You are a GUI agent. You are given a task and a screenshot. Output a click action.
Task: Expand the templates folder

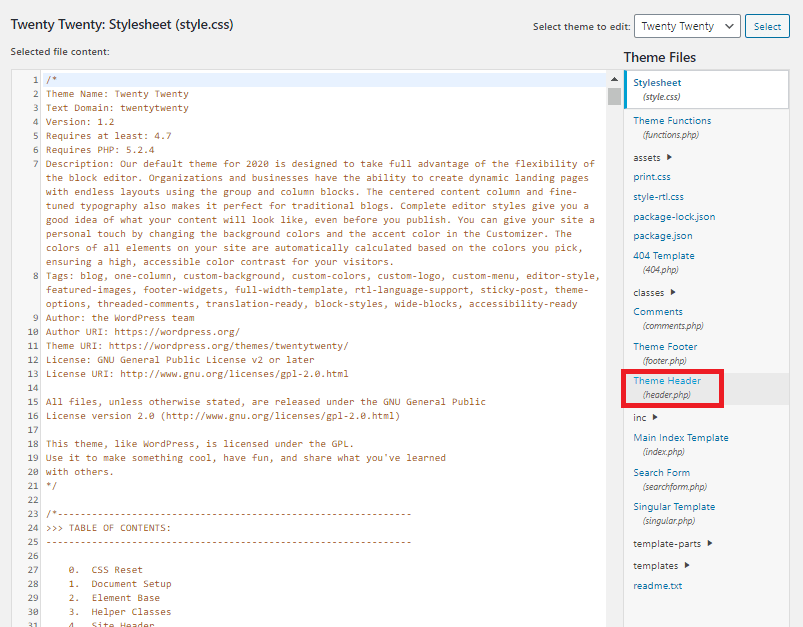point(661,566)
